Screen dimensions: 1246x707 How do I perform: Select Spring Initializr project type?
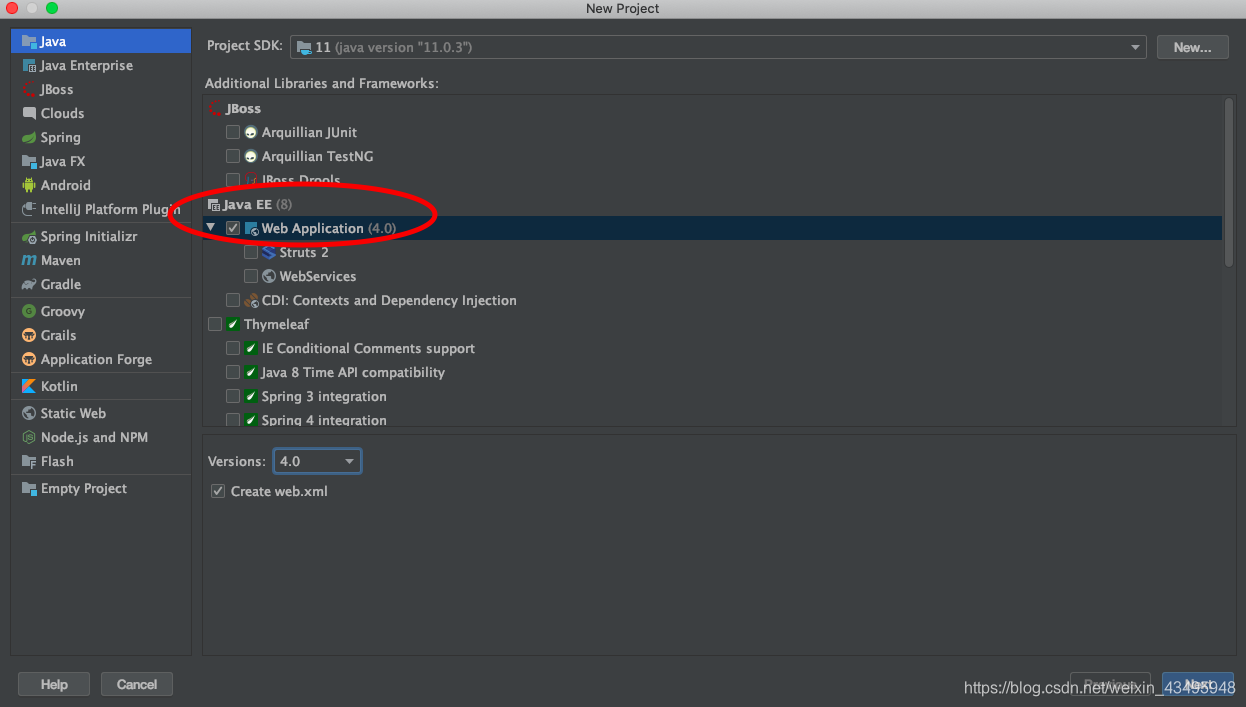pos(101,237)
